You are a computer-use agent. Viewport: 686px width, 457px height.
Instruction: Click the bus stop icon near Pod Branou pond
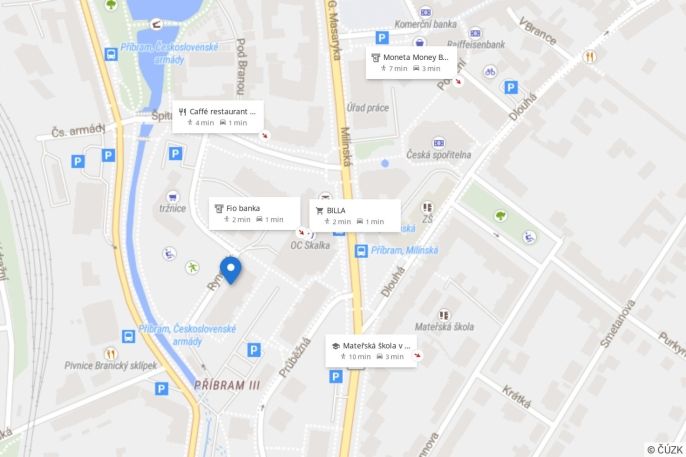[x=111, y=54]
